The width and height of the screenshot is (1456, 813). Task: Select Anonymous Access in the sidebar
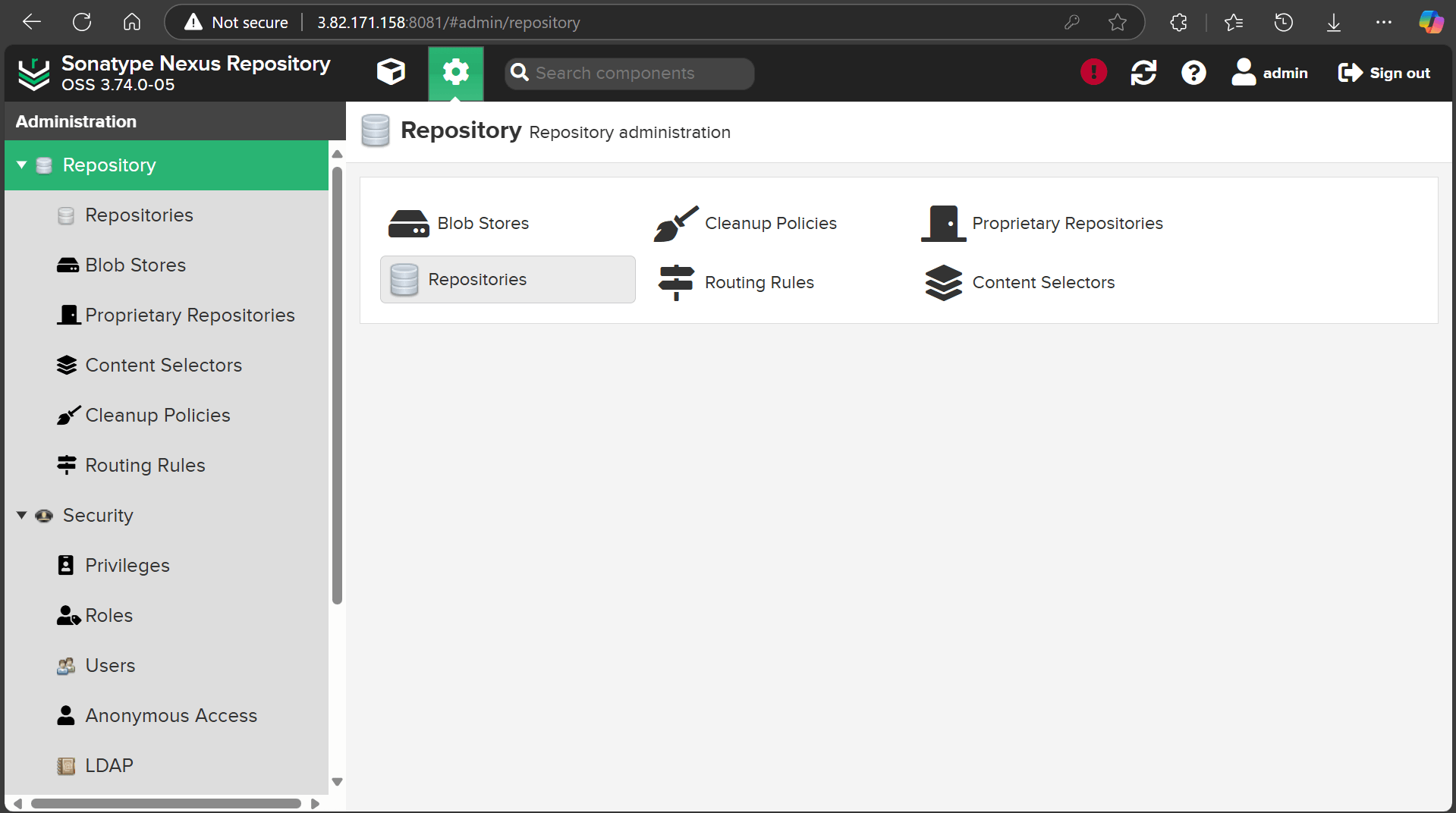pyautogui.click(x=171, y=715)
